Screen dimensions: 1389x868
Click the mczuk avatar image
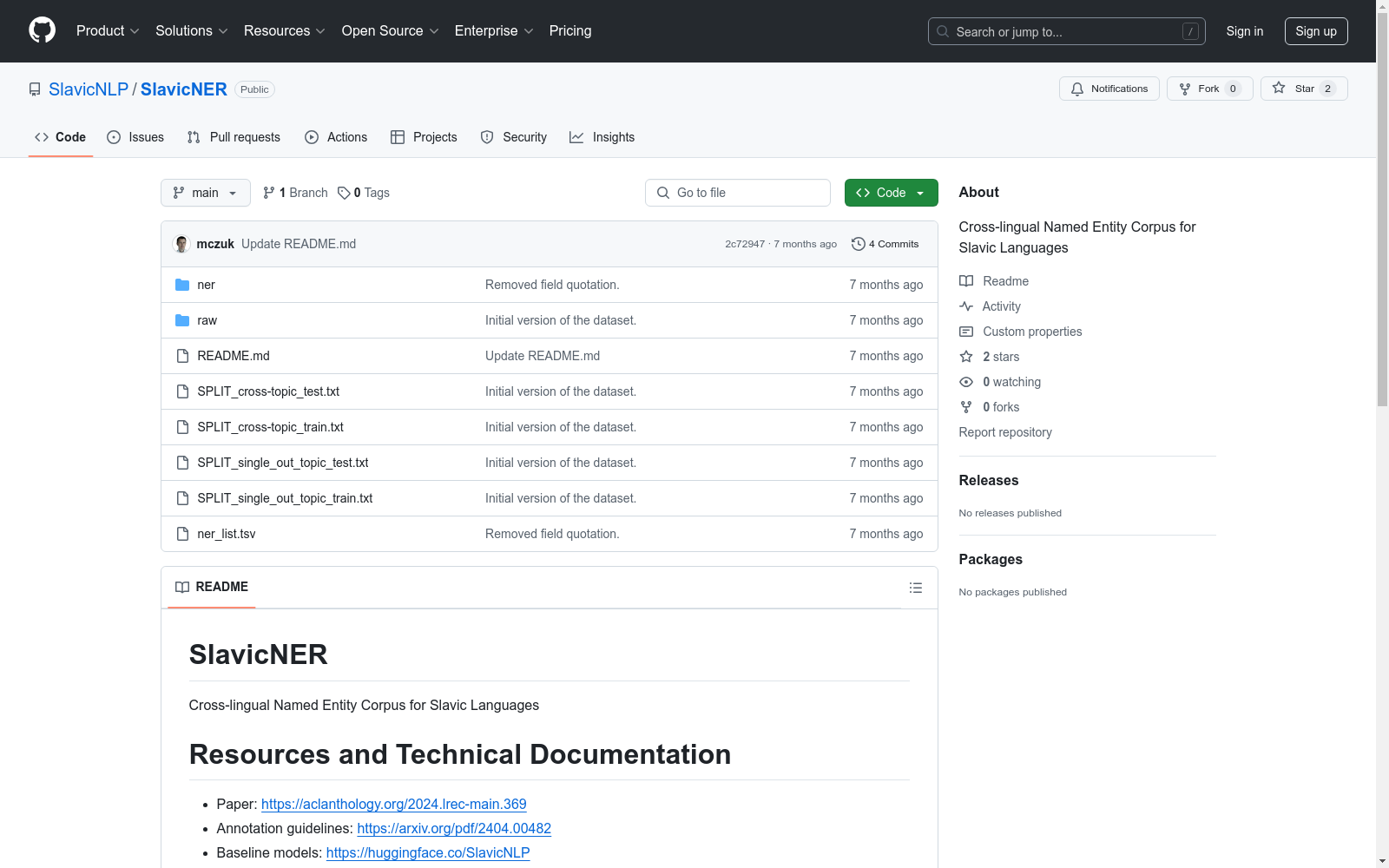[x=181, y=244]
